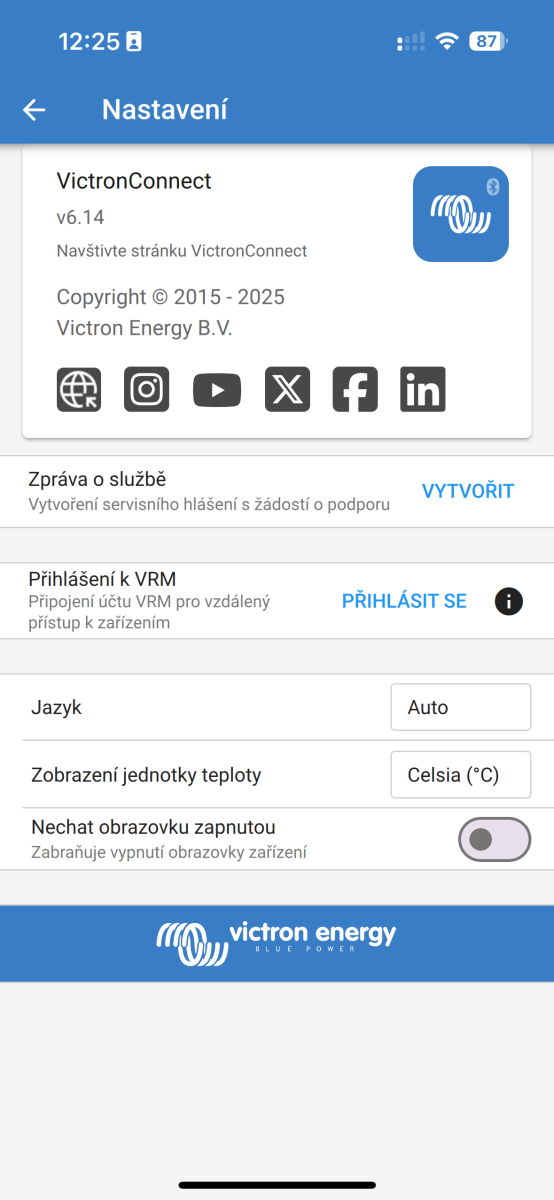
Task: Tap the VictronConnect app logo
Action: 461,214
